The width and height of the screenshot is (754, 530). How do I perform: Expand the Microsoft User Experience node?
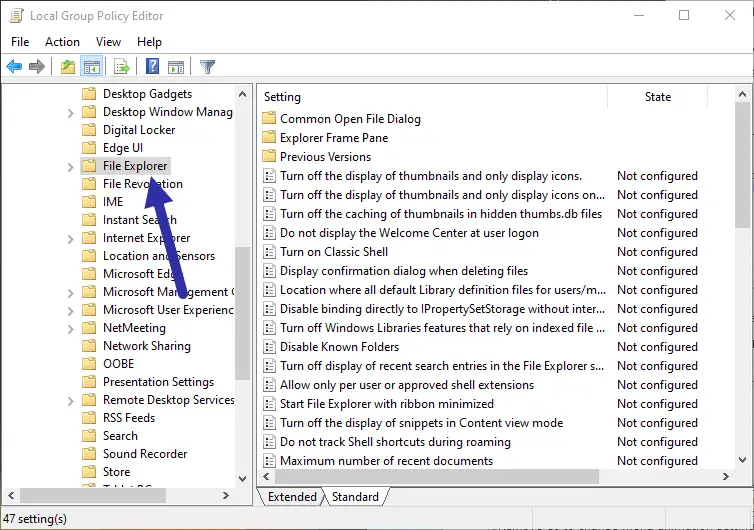point(71,311)
